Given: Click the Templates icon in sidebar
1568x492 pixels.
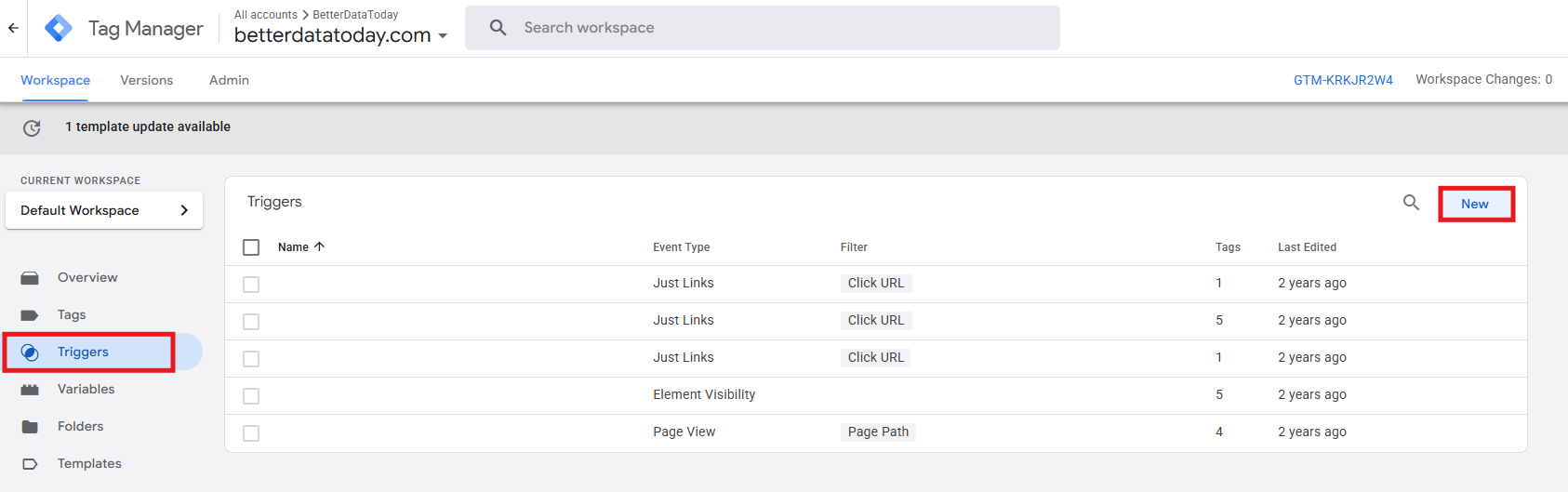Looking at the screenshot, I should click(x=30, y=464).
